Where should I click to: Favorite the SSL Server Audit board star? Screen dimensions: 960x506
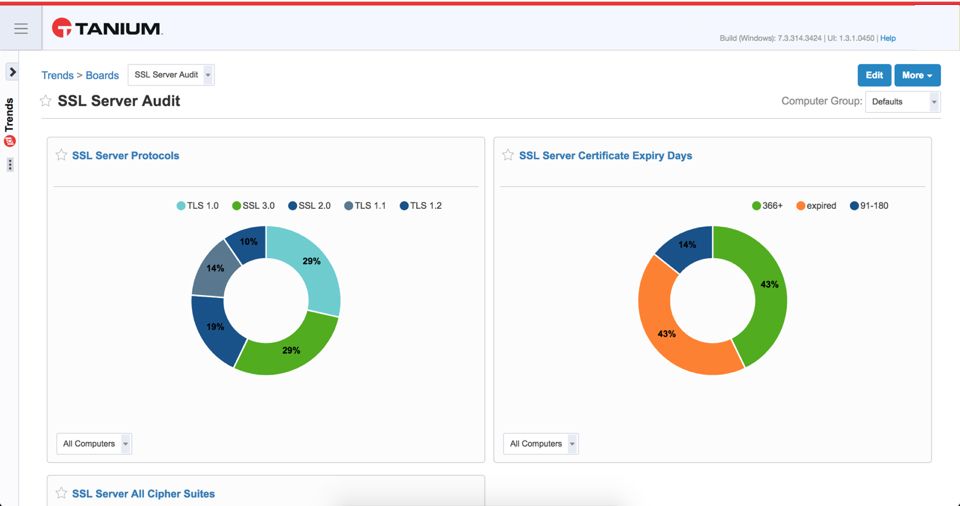46,100
